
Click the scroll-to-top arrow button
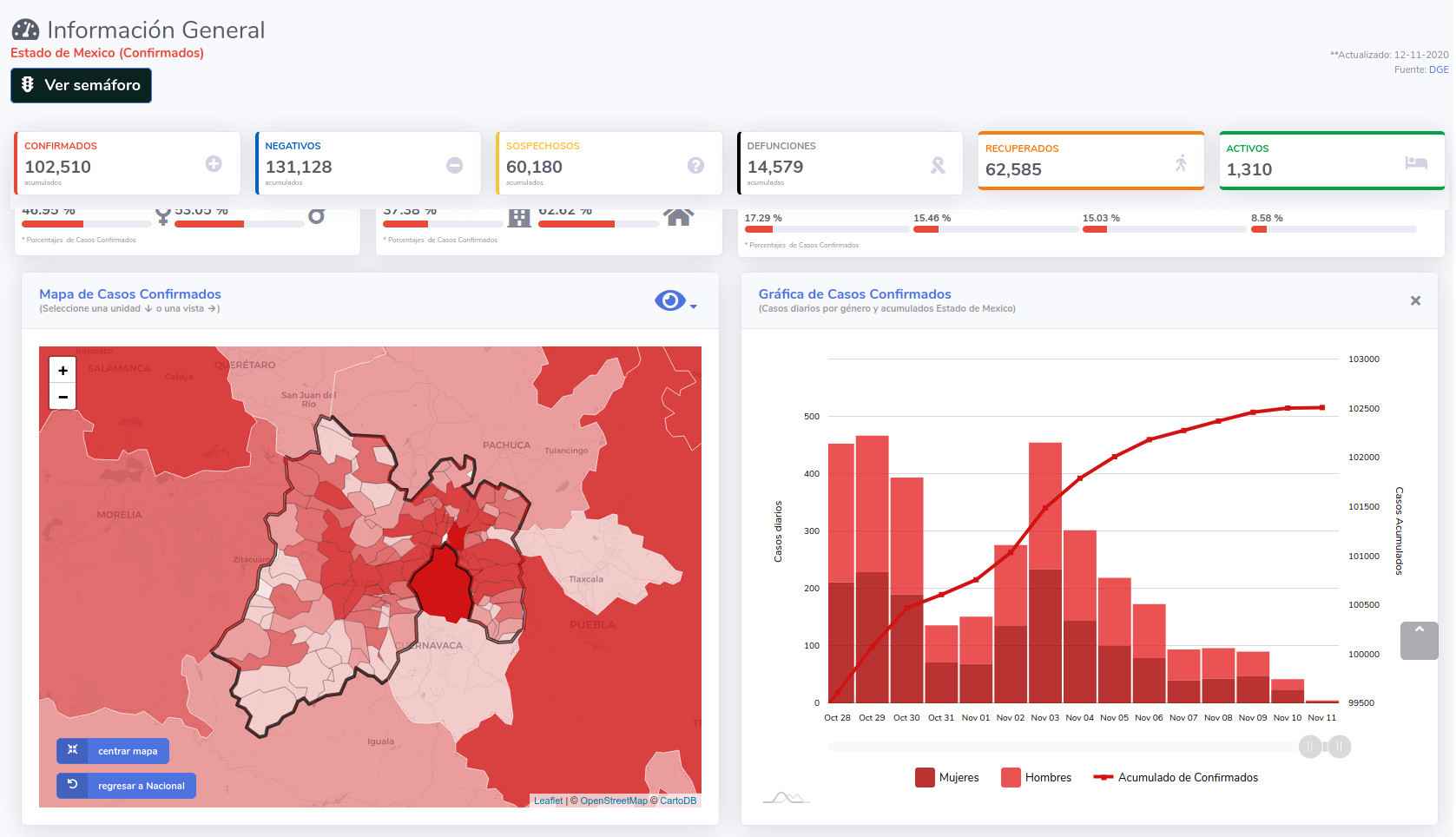click(x=1420, y=641)
